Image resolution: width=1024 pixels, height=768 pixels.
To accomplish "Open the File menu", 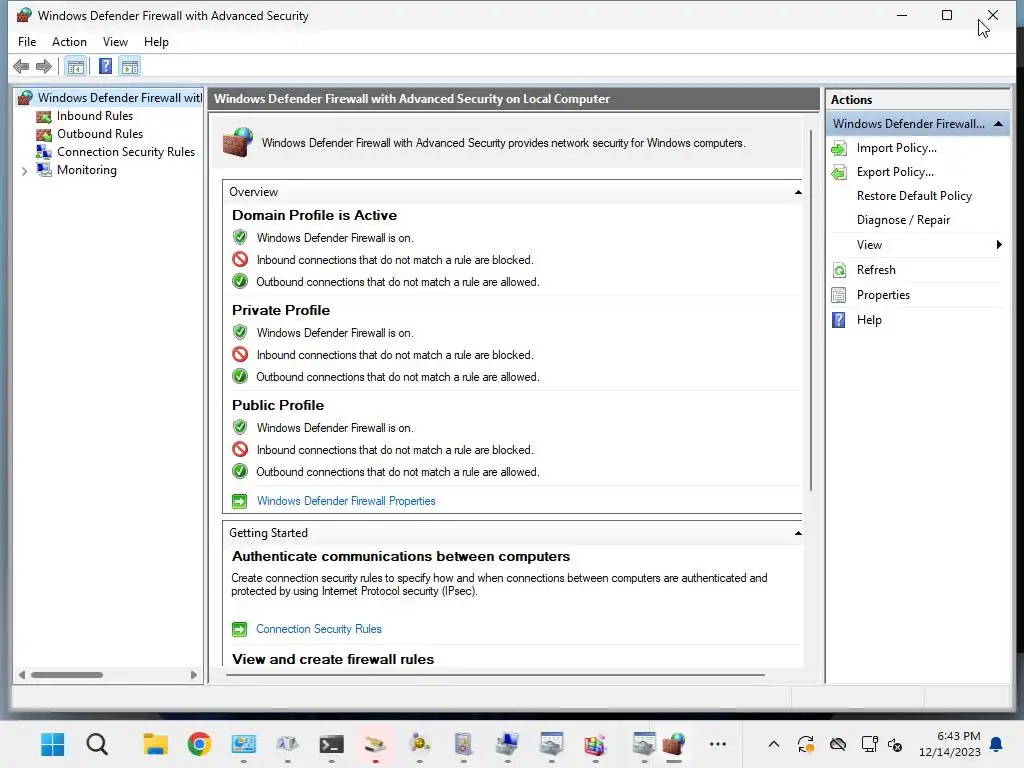I will point(27,42).
